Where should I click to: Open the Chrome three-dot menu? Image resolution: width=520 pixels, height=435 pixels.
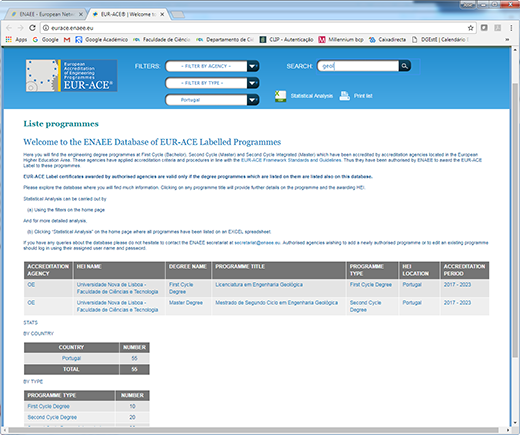(511, 28)
